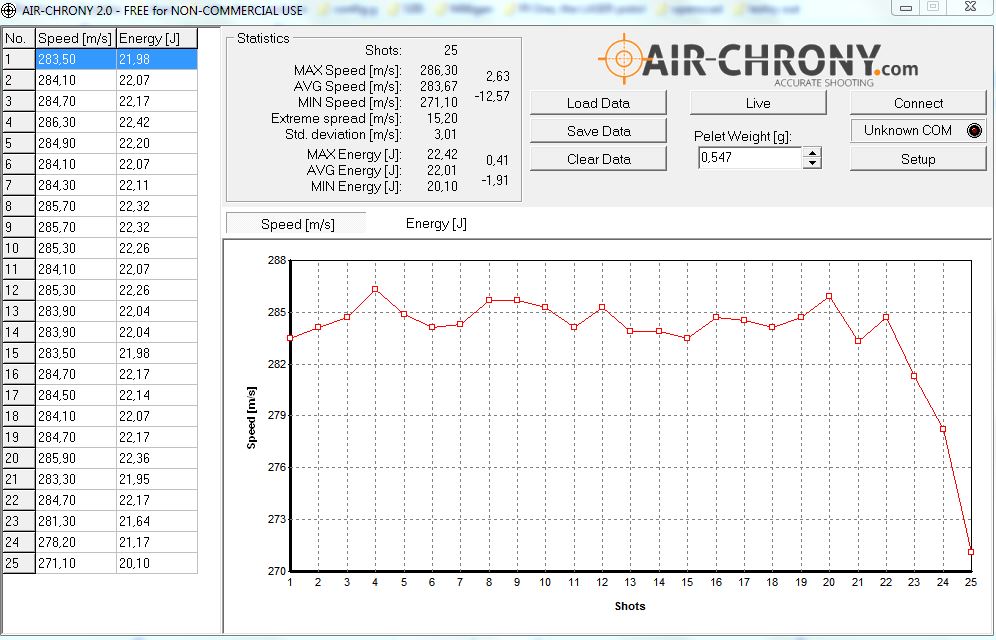996x640 pixels.
Task: Click row number 22 in table
Action: coord(19,500)
